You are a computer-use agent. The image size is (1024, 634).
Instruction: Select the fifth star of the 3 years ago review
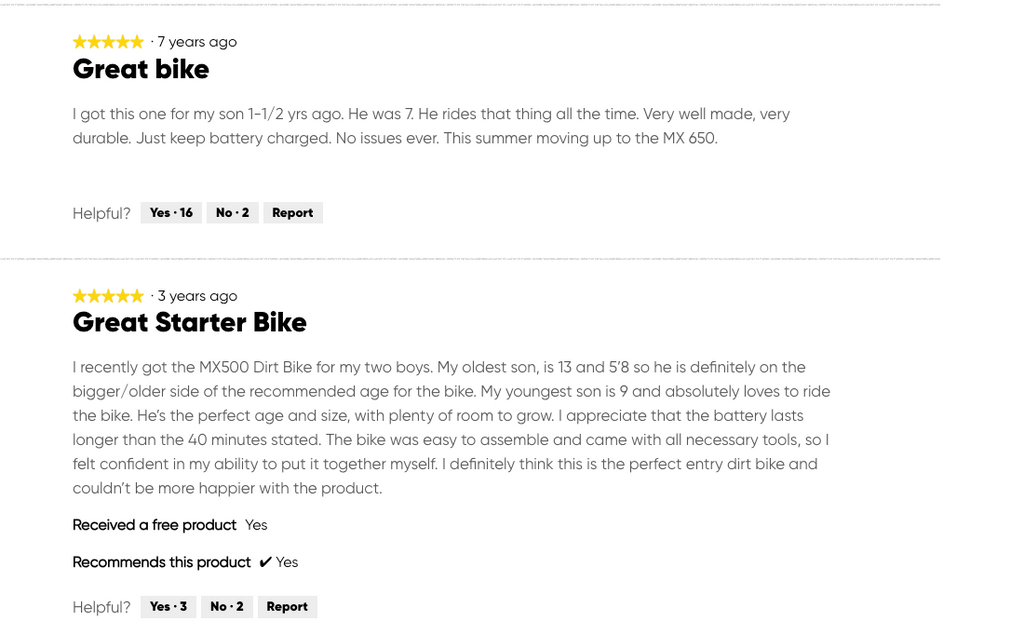(x=137, y=296)
